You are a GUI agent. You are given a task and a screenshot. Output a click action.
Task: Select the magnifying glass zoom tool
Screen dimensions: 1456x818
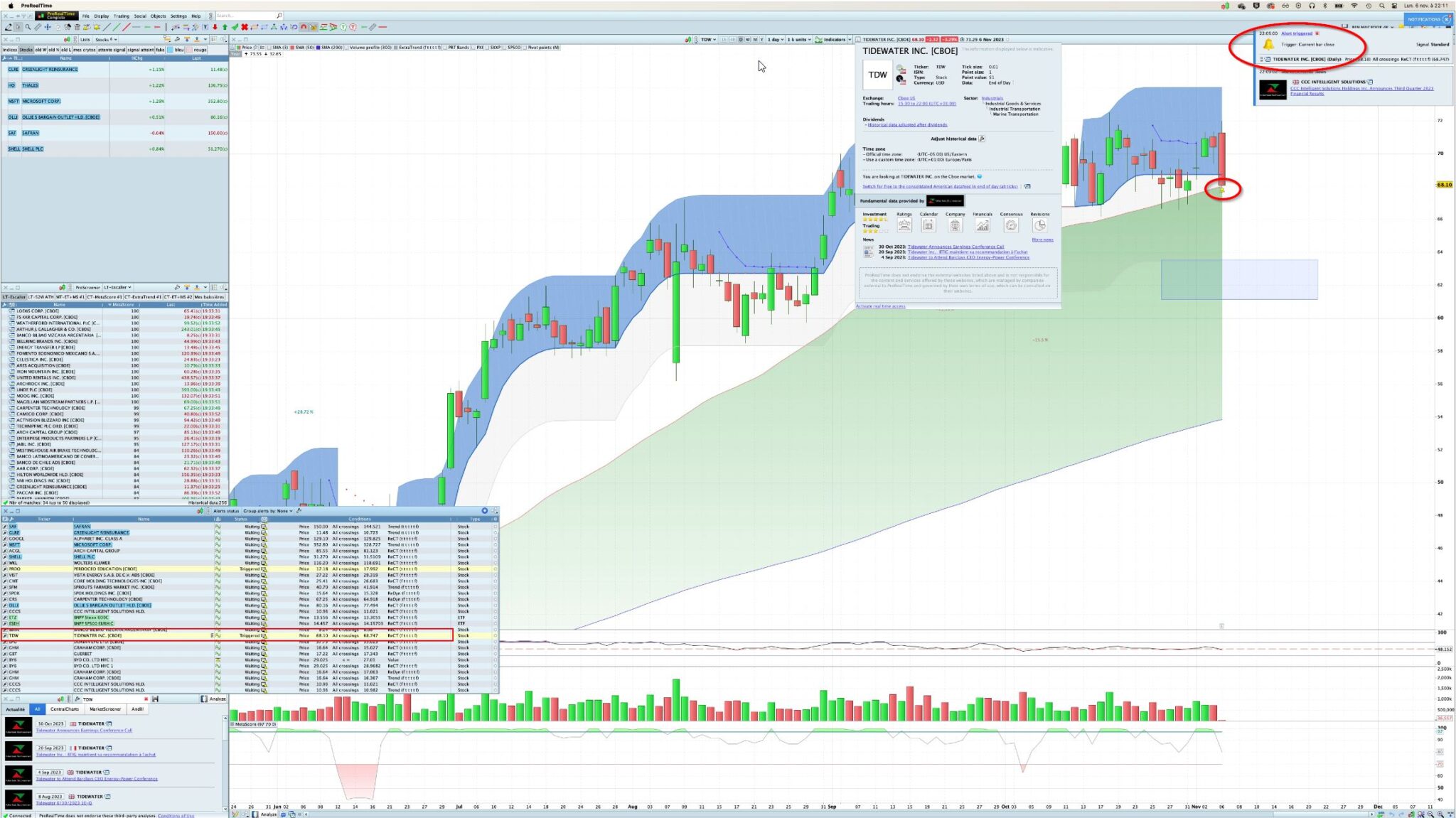click(28, 27)
